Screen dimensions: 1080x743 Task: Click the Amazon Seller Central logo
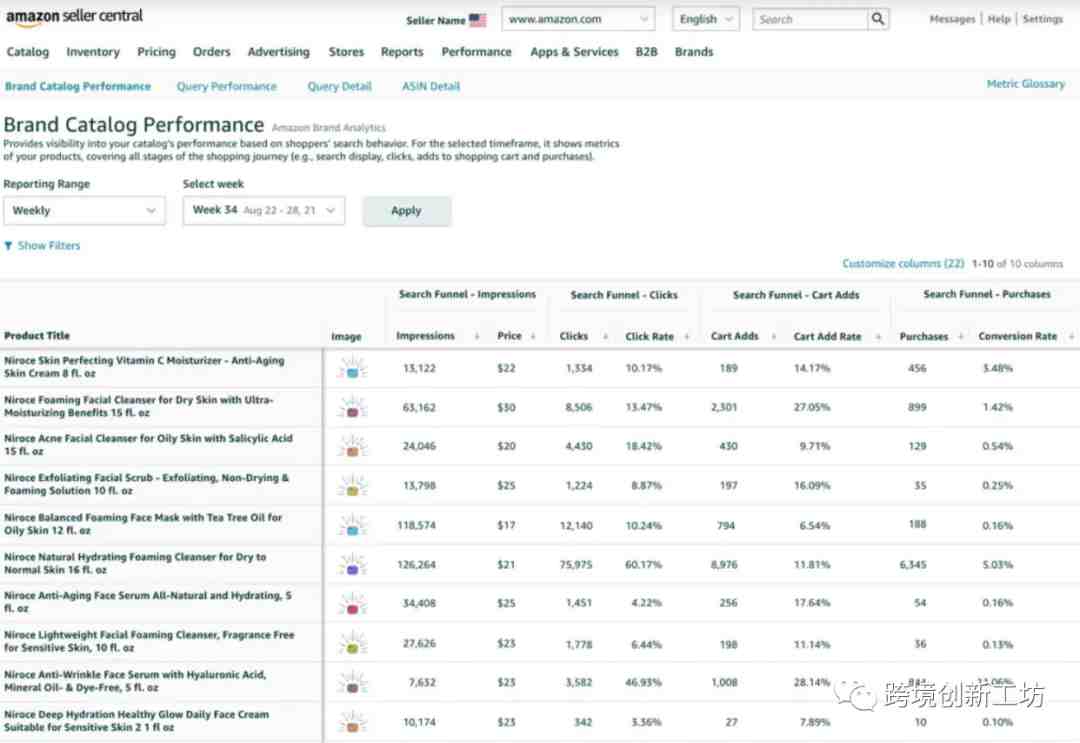(x=74, y=17)
